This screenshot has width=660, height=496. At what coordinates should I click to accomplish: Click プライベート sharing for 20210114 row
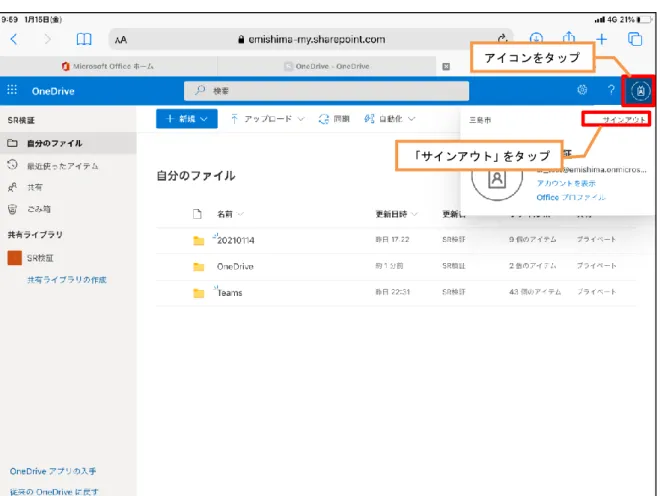(x=596, y=239)
